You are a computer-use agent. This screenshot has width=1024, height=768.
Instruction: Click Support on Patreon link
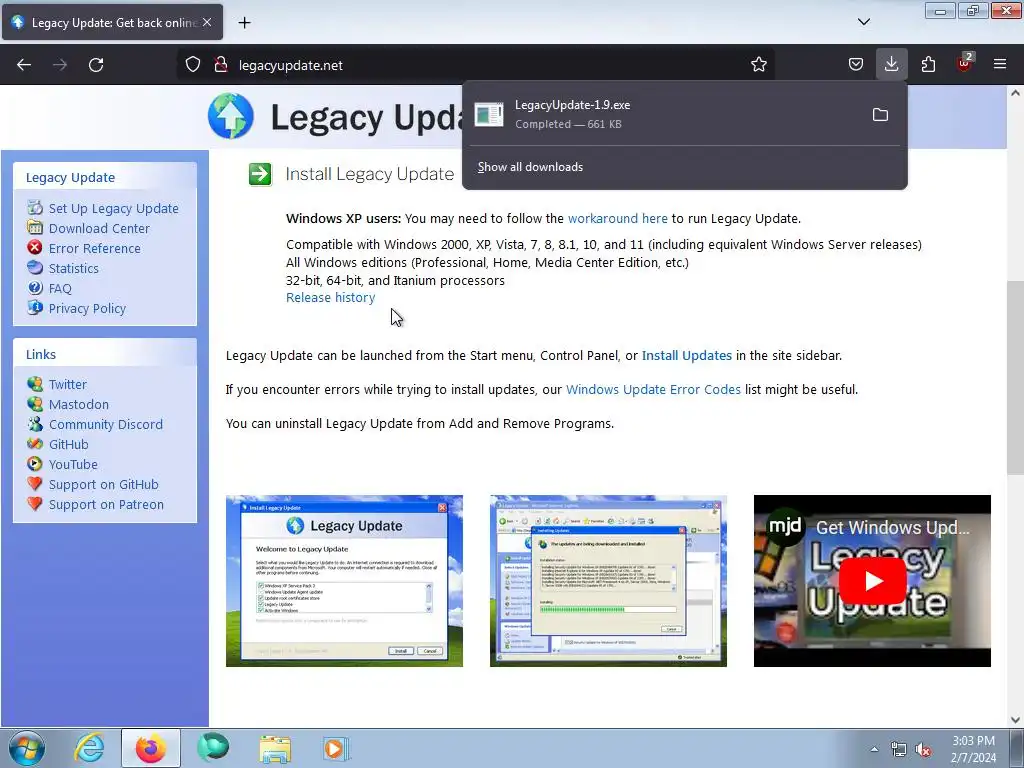(106, 505)
